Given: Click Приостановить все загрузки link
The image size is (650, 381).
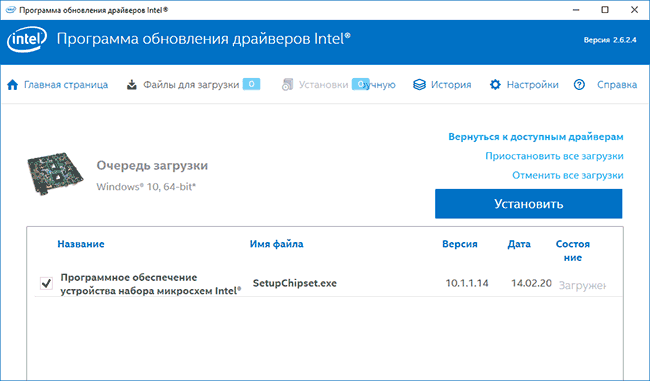Looking at the screenshot, I should pos(554,156).
